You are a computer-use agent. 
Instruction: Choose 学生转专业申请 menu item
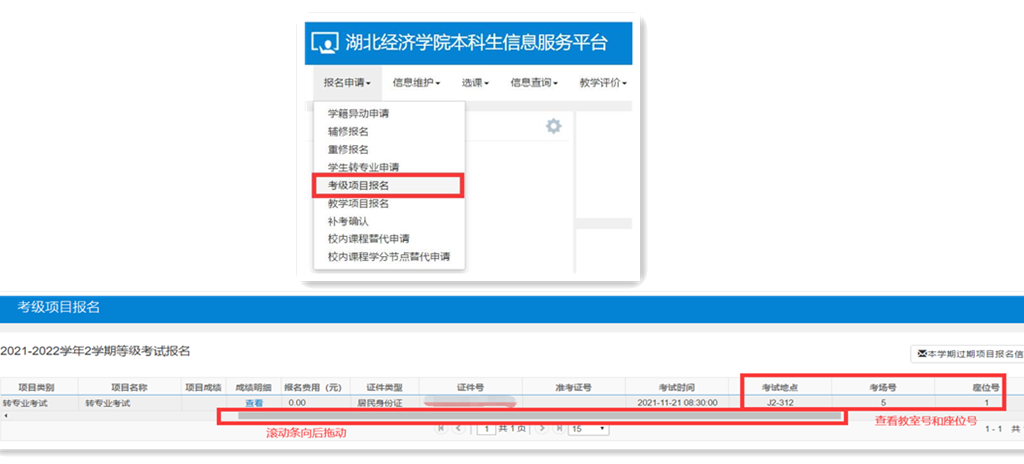click(363, 168)
